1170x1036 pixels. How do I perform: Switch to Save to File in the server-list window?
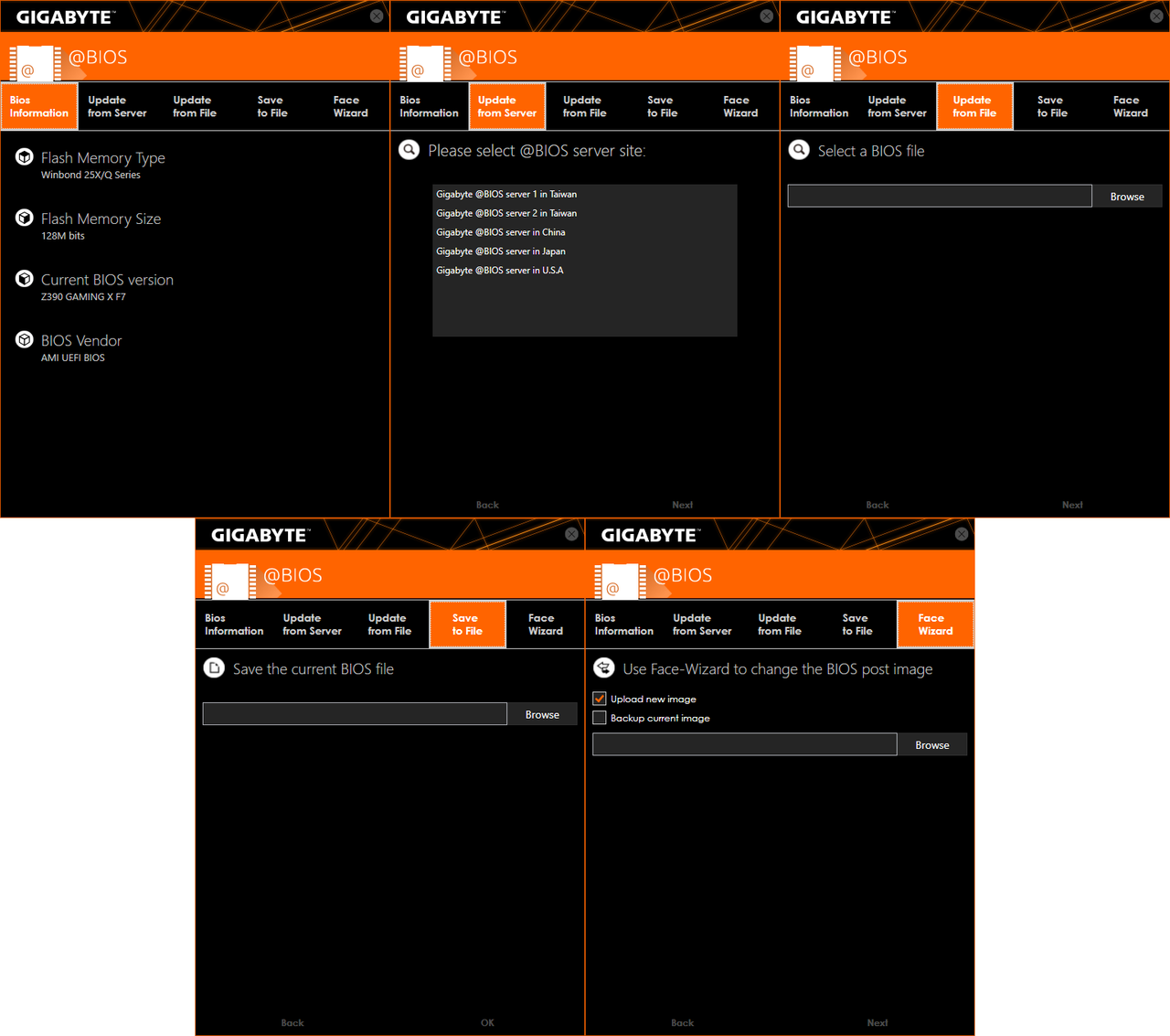tap(663, 107)
